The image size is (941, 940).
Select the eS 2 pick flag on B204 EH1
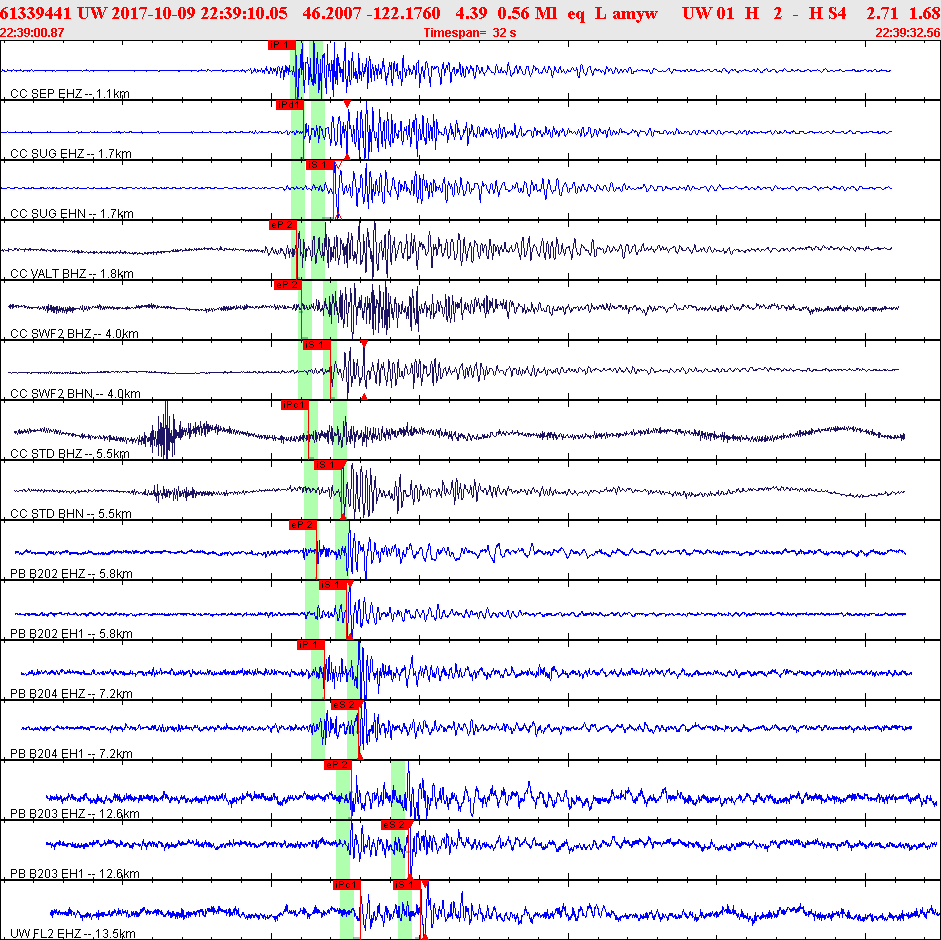point(344,705)
